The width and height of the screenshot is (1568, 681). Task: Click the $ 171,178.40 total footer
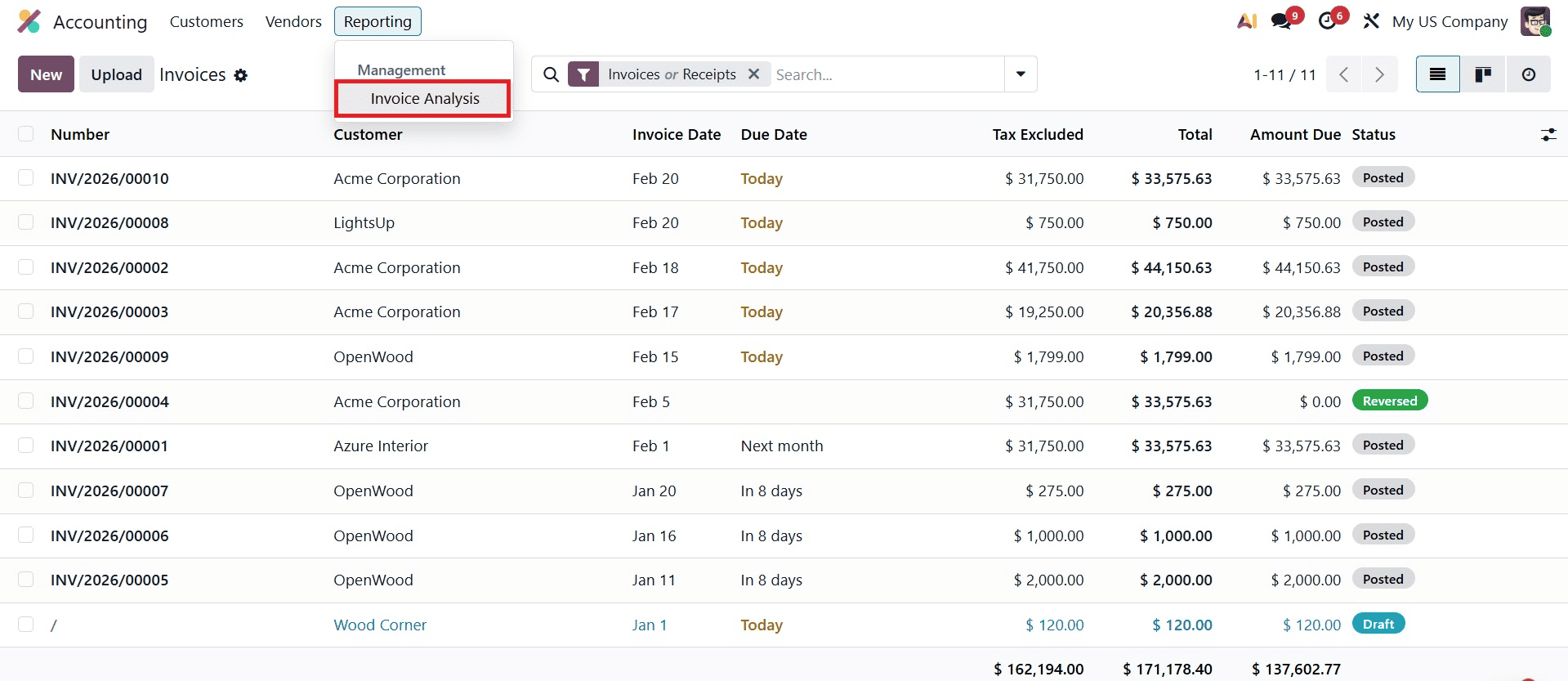(1168, 669)
